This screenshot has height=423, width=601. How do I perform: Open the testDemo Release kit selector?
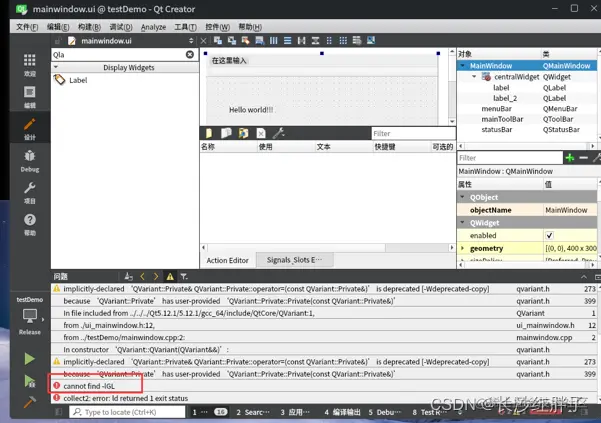tap(30, 316)
